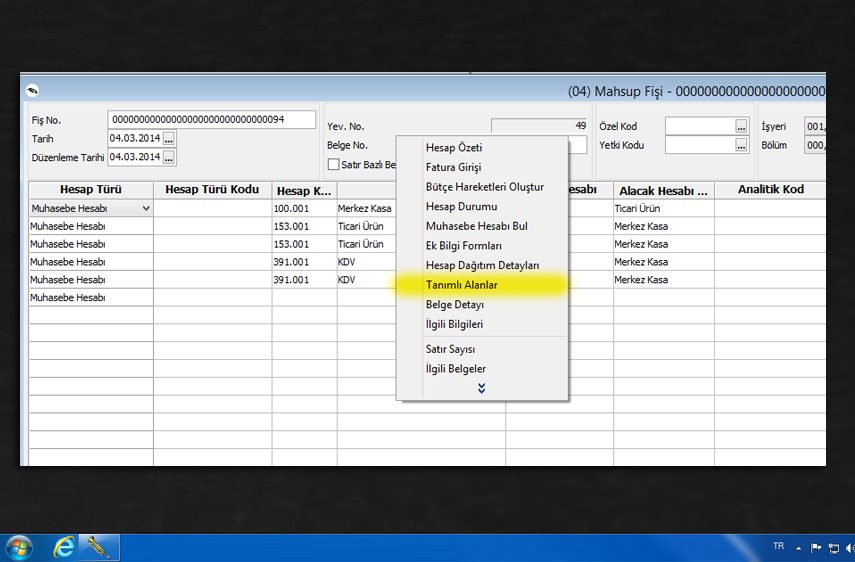Click the Hesap K... column header
The height and width of the screenshot is (562, 855).
click(304, 191)
